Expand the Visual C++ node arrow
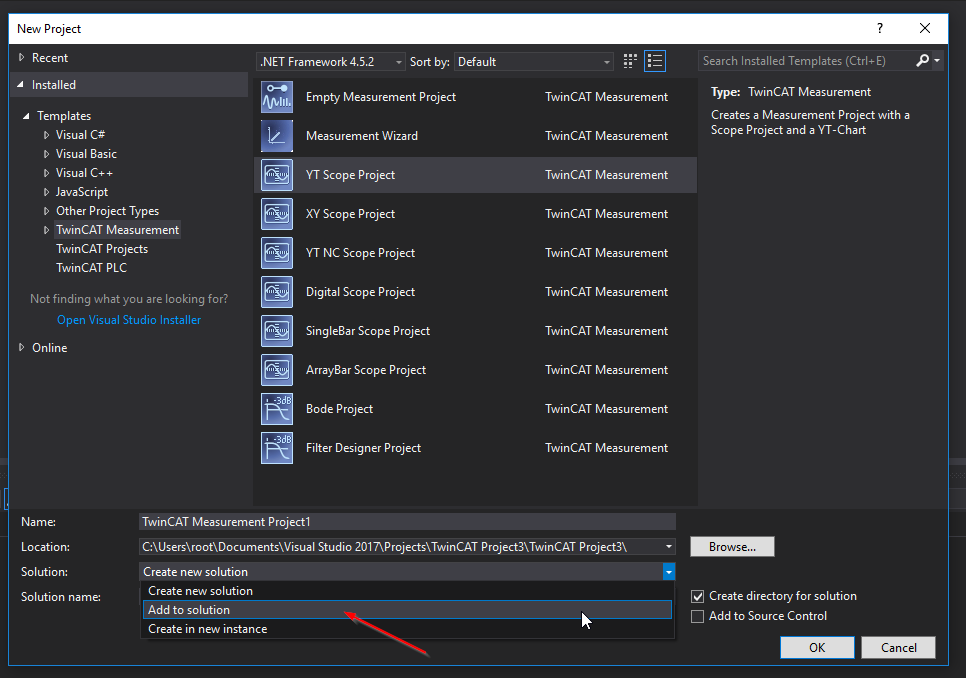The height and width of the screenshot is (678, 966). pos(46,173)
